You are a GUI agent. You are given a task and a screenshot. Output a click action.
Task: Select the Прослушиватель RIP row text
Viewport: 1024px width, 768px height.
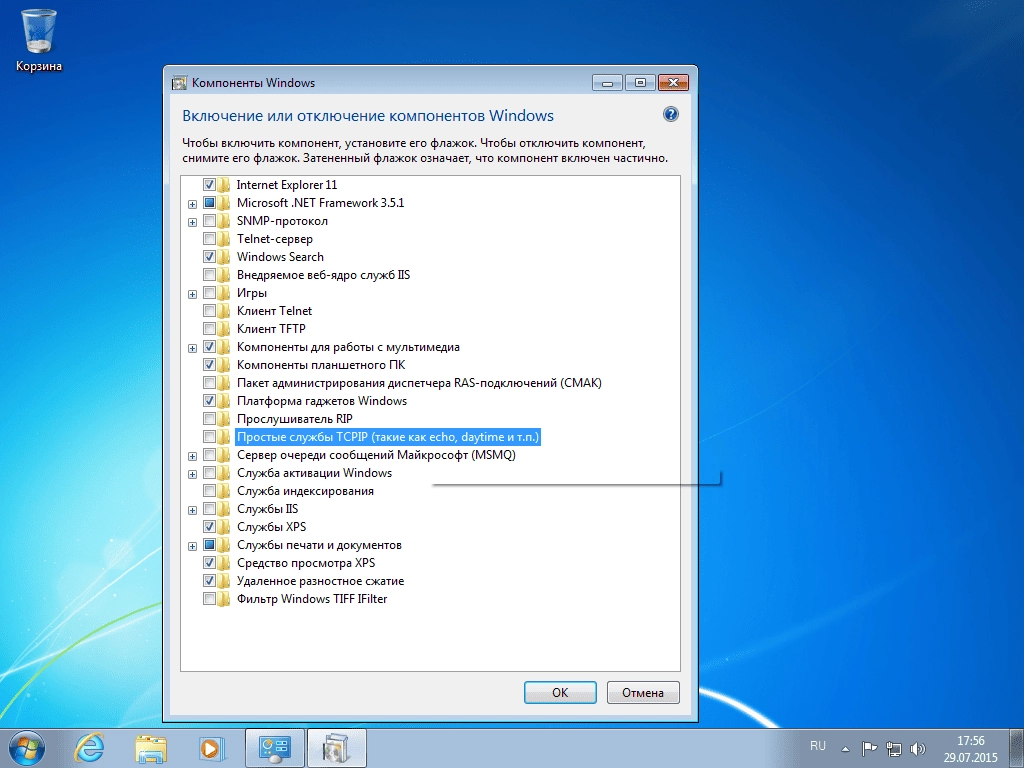295,419
